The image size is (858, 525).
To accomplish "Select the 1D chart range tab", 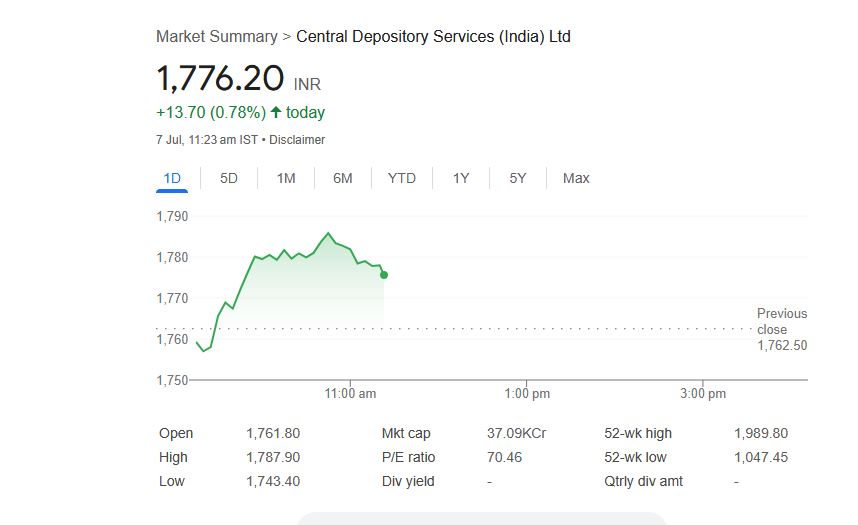I will 172,178.
